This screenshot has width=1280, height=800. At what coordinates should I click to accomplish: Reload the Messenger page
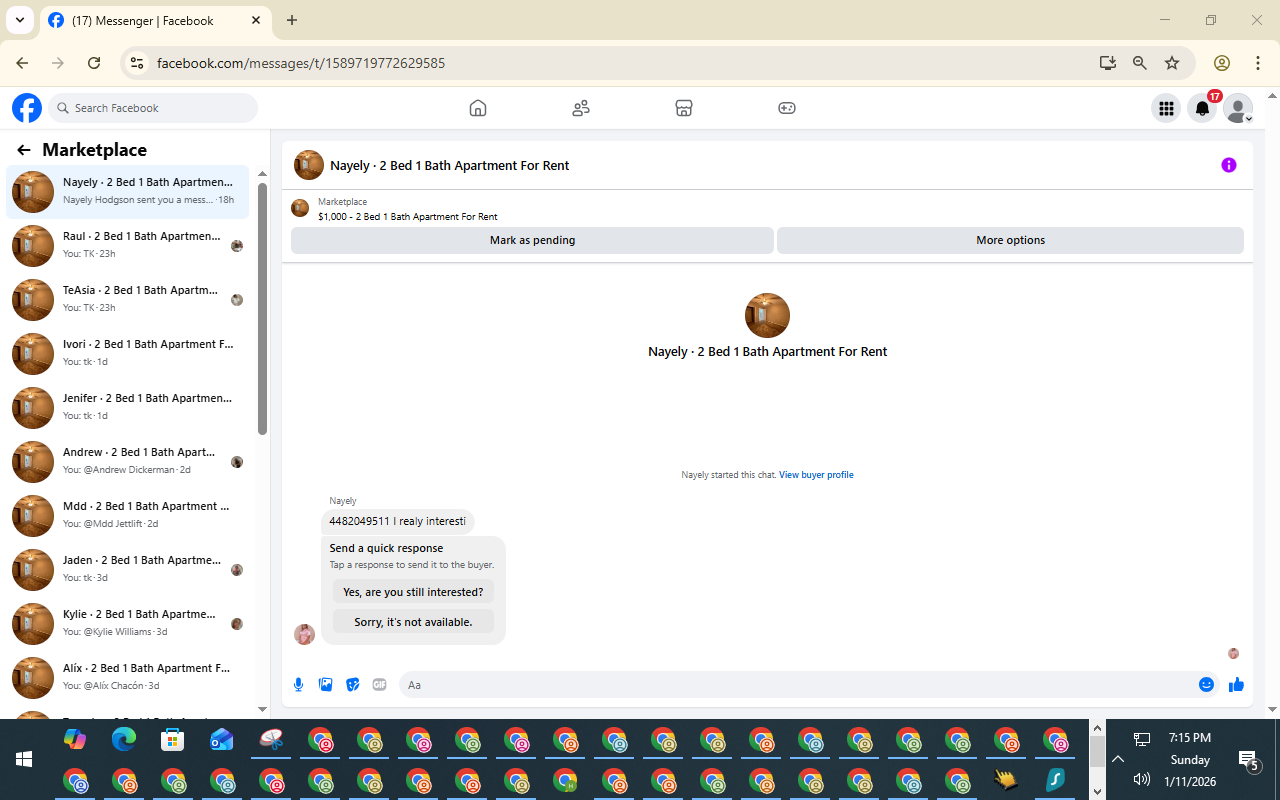(94, 63)
